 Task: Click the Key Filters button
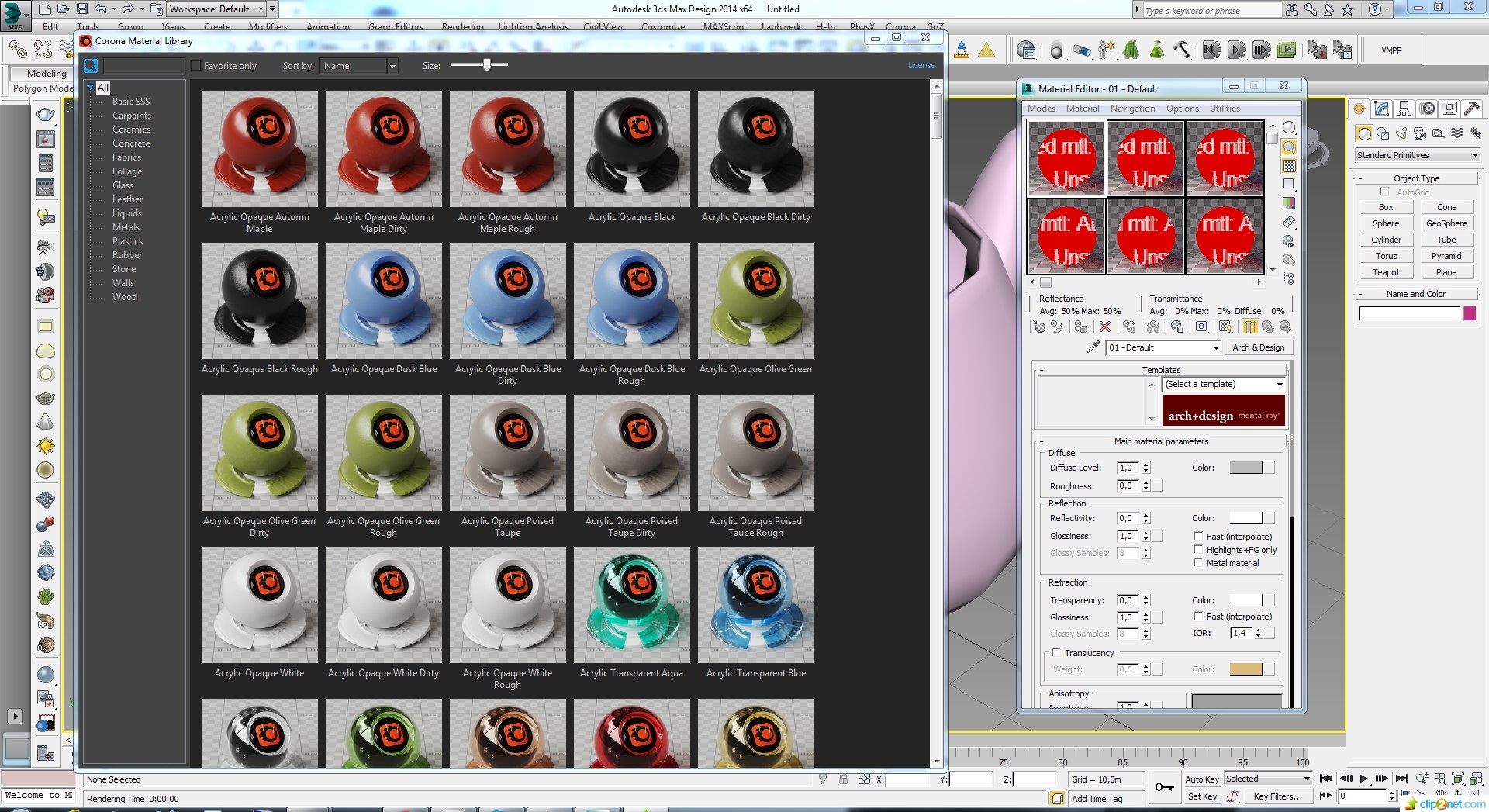pyautogui.click(x=1277, y=796)
